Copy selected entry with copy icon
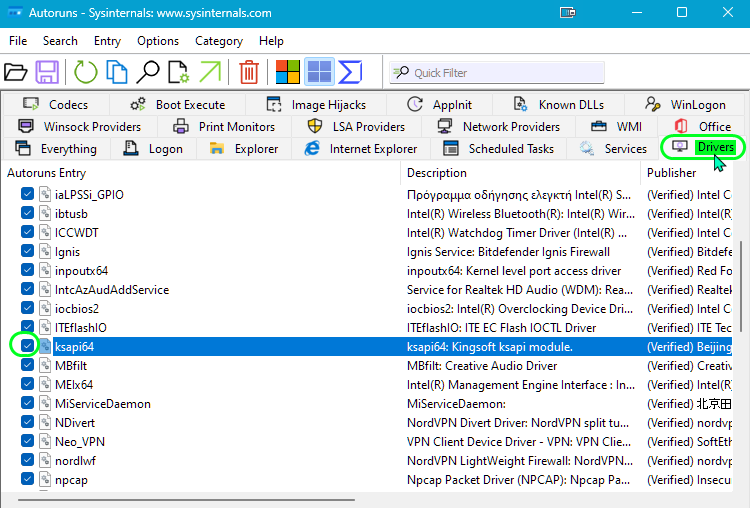The width and height of the screenshot is (750, 508). click(x=117, y=73)
